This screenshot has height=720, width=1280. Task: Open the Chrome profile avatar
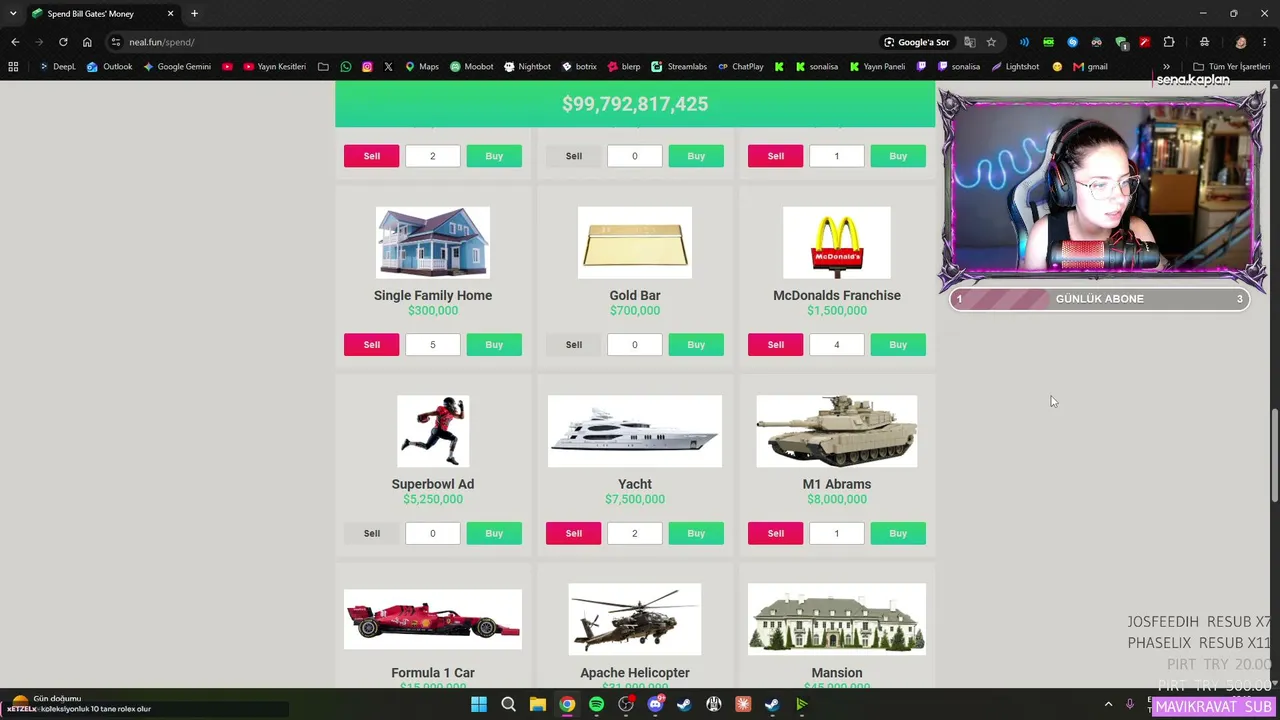coord(1241,42)
